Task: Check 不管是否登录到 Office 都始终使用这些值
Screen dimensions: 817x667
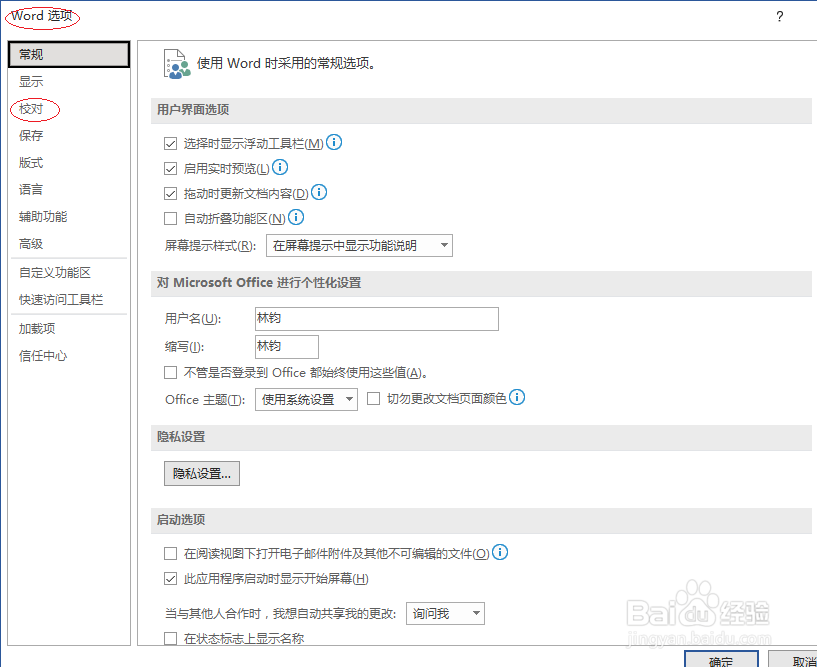Action: [x=170, y=372]
